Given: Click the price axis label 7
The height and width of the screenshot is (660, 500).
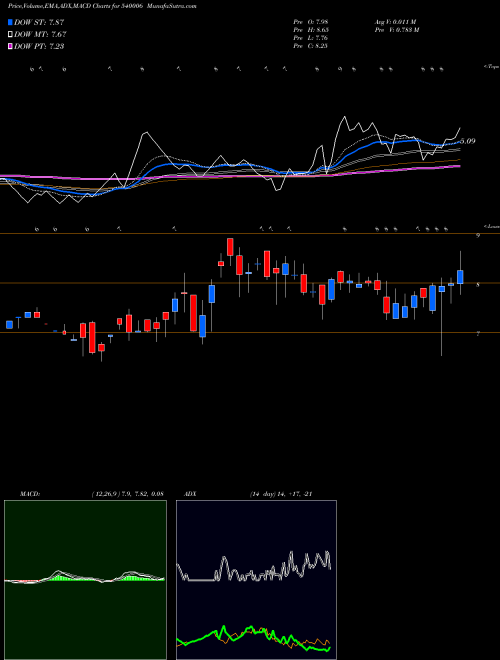Looking at the screenshot, I should pos(478,334).
